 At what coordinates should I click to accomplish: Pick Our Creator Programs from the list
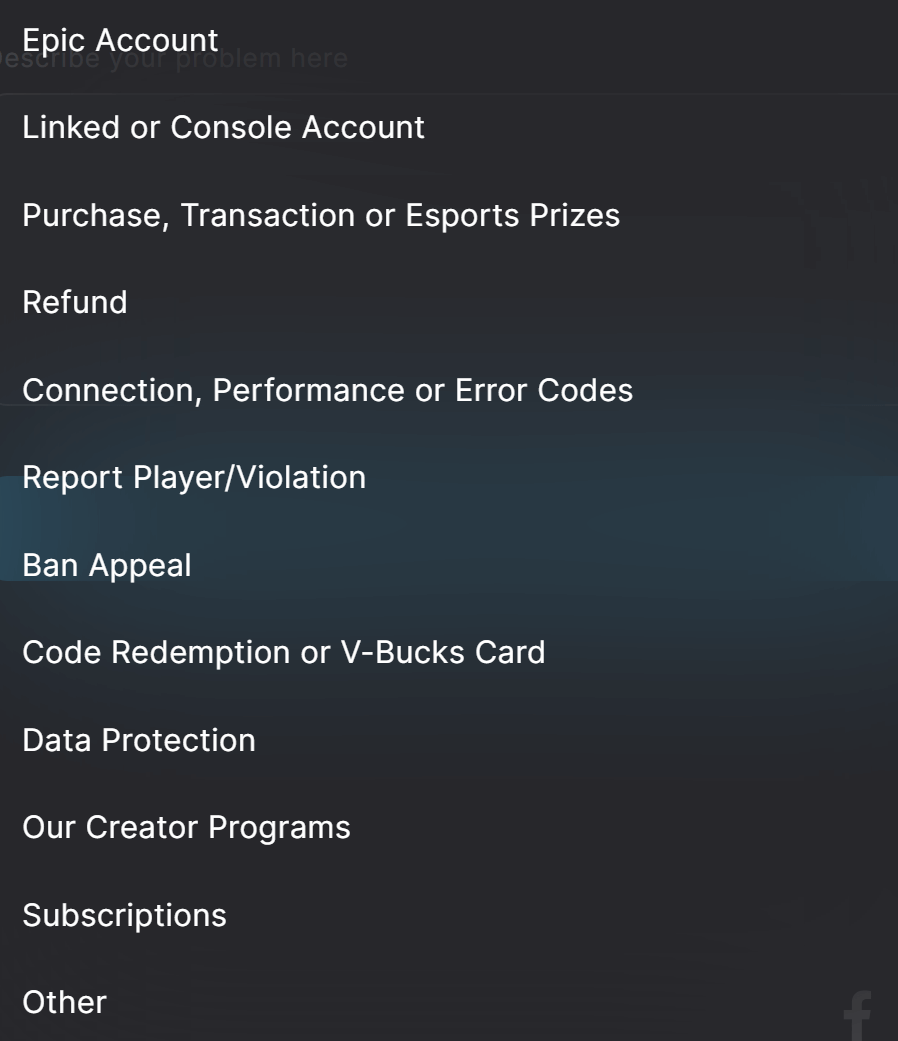[187, 827]
